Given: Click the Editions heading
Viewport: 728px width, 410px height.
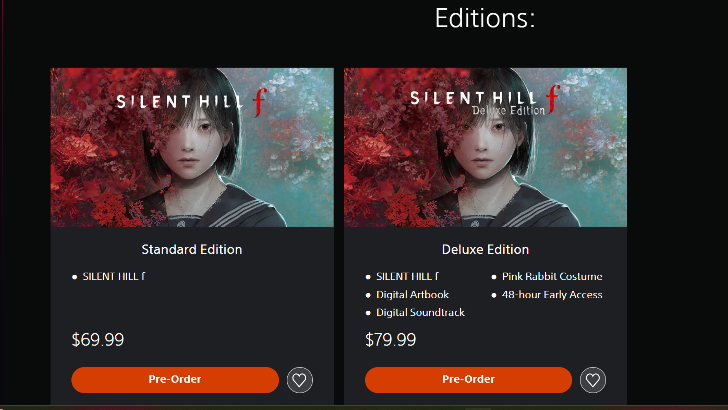Looking at the screenshot, I should (485, 18).
